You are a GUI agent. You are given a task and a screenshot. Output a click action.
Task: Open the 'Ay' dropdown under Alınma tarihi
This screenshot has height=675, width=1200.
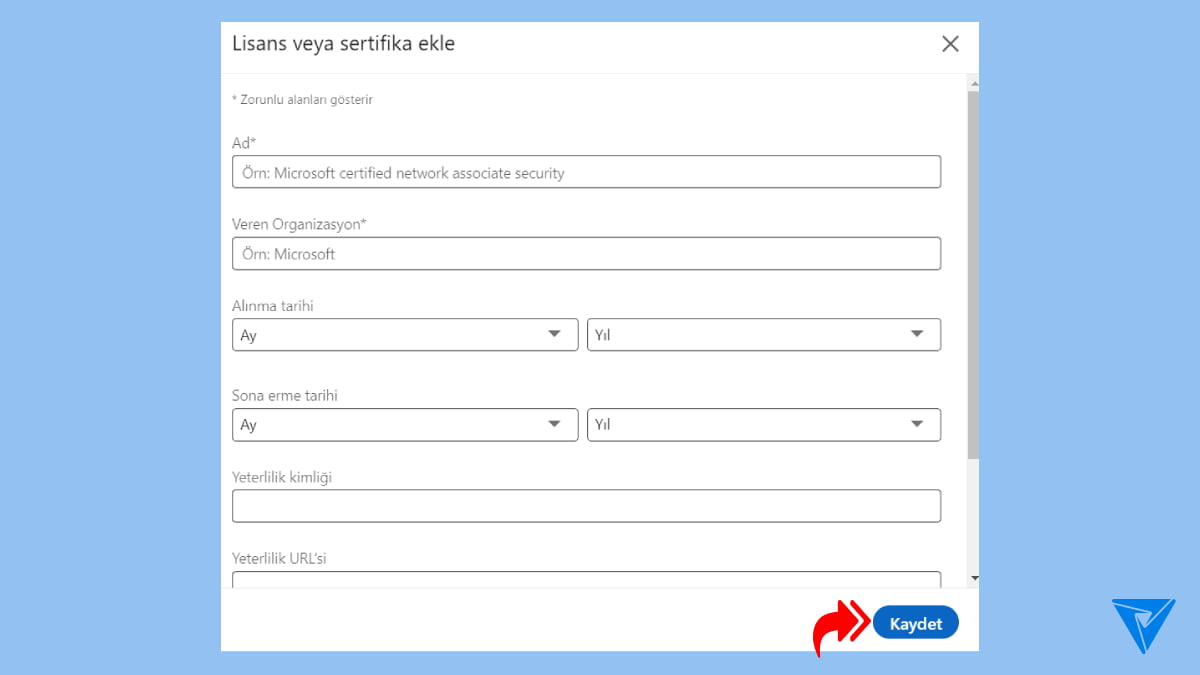click(404, 334)
